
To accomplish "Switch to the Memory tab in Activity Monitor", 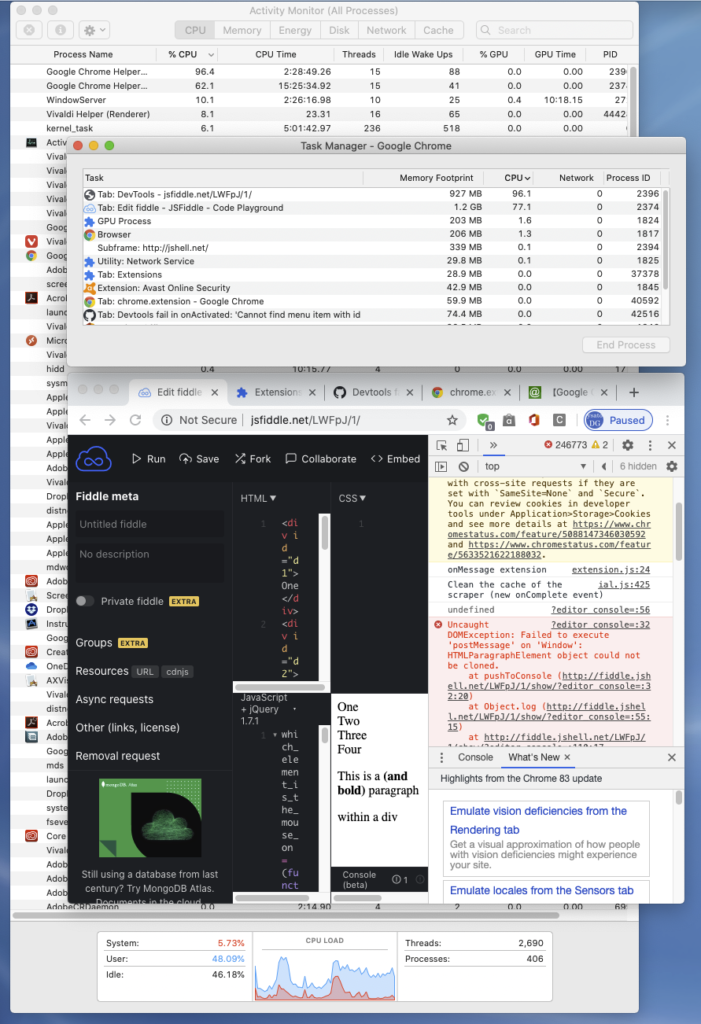I will [242, 31].
